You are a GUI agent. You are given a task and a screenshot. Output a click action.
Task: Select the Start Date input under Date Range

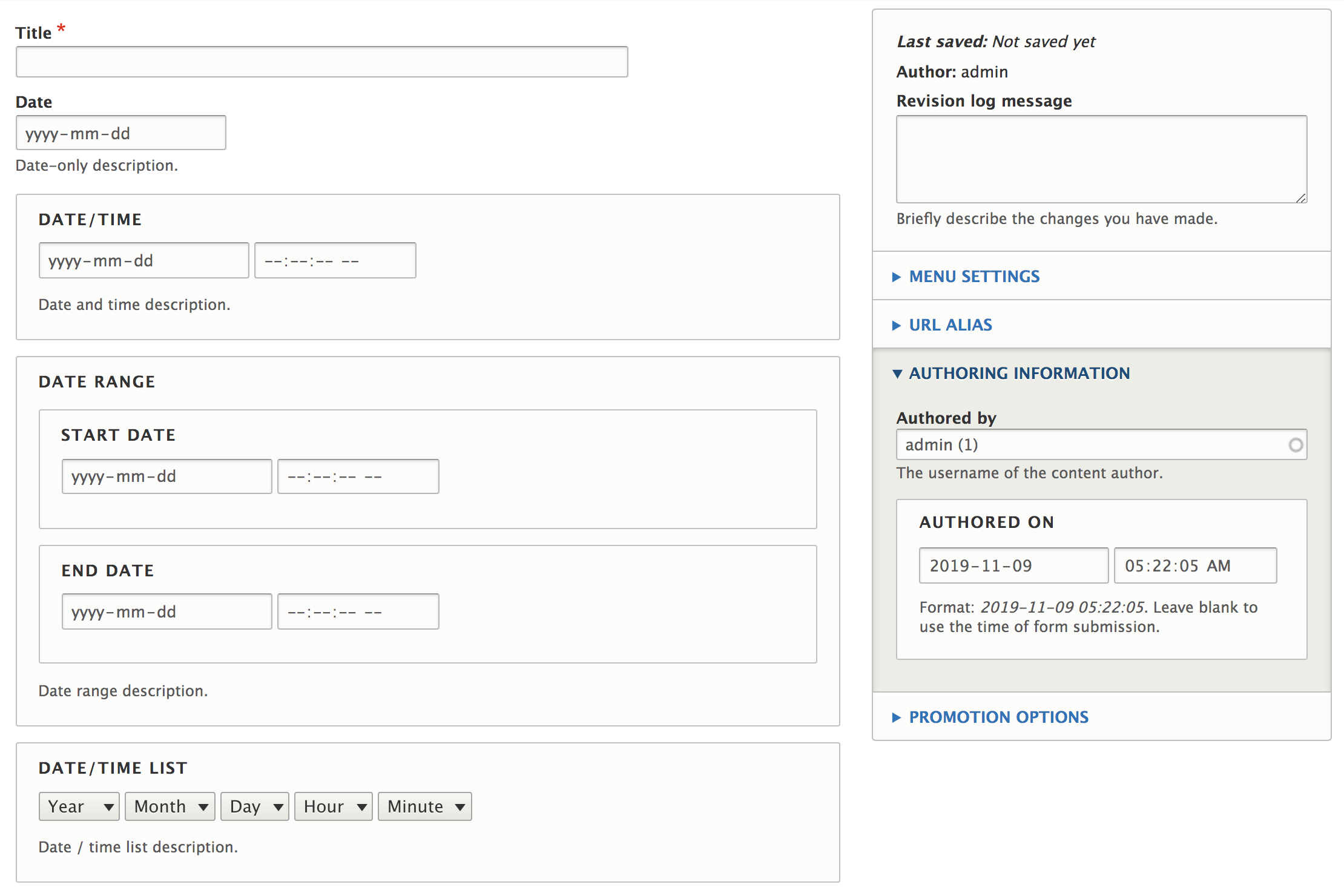point(166,476)
